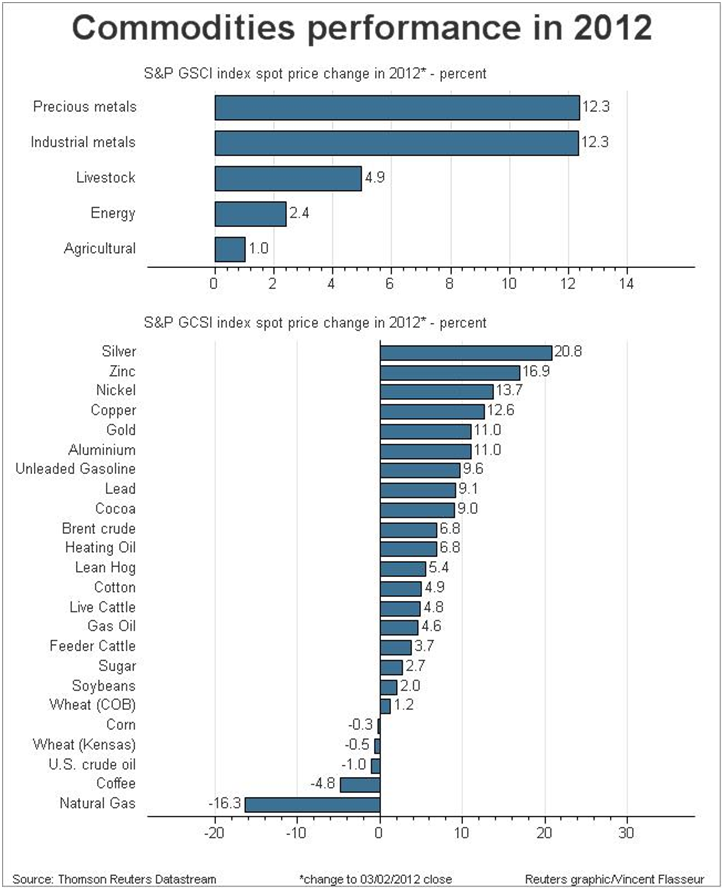Click the Cocoa label
The height and width of the screenshot is (890, 724).
[x=115, y=509]
